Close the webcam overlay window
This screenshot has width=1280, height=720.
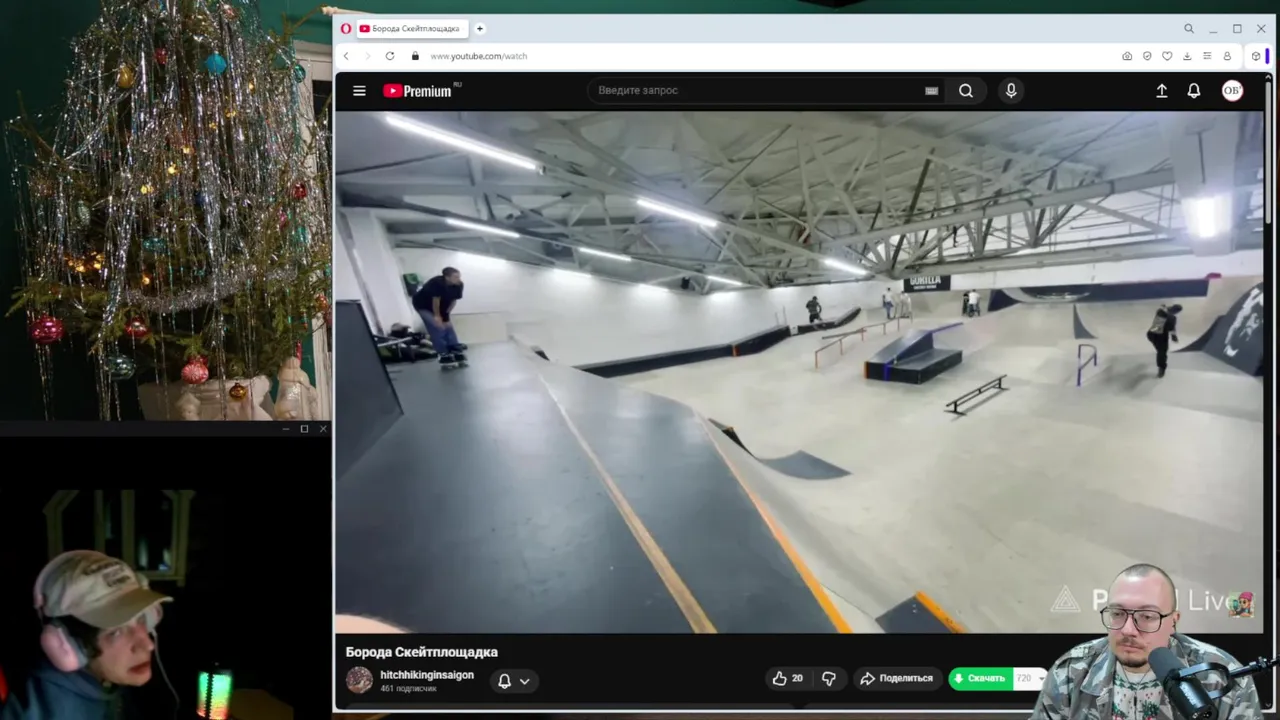323,429
